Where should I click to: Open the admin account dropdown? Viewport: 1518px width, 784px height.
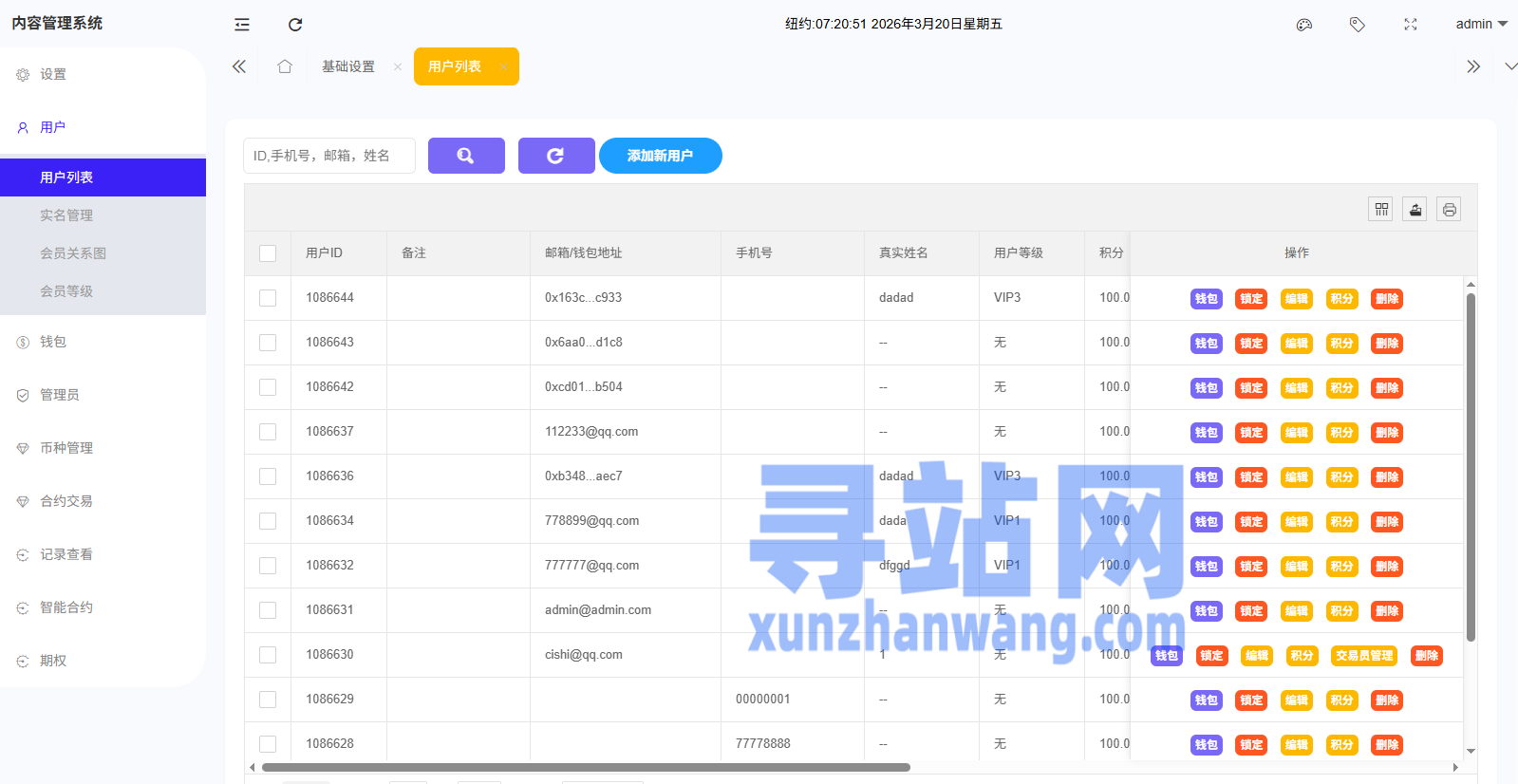click(1480, 25)
